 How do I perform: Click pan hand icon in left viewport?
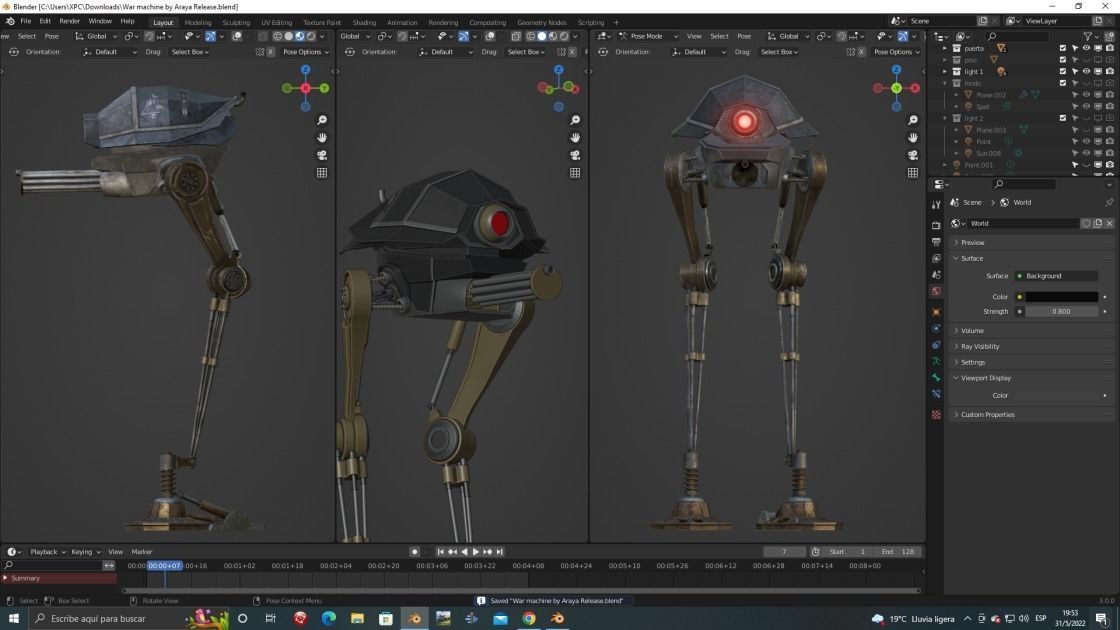(x=322, y=138)
